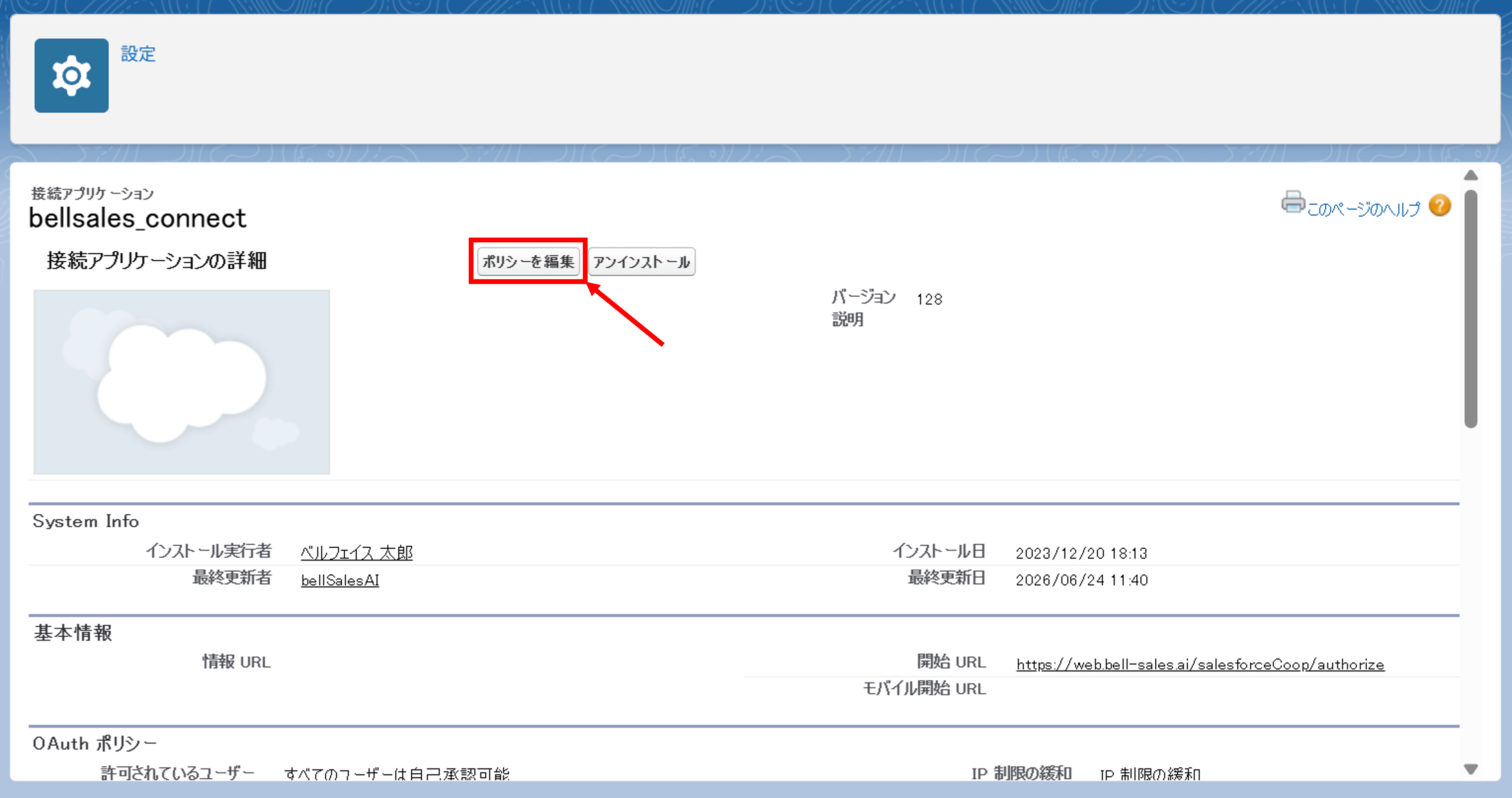Click the install date 2023/12/20 18:13
Screen dimensions: 1512x798
coord(1081,553)
